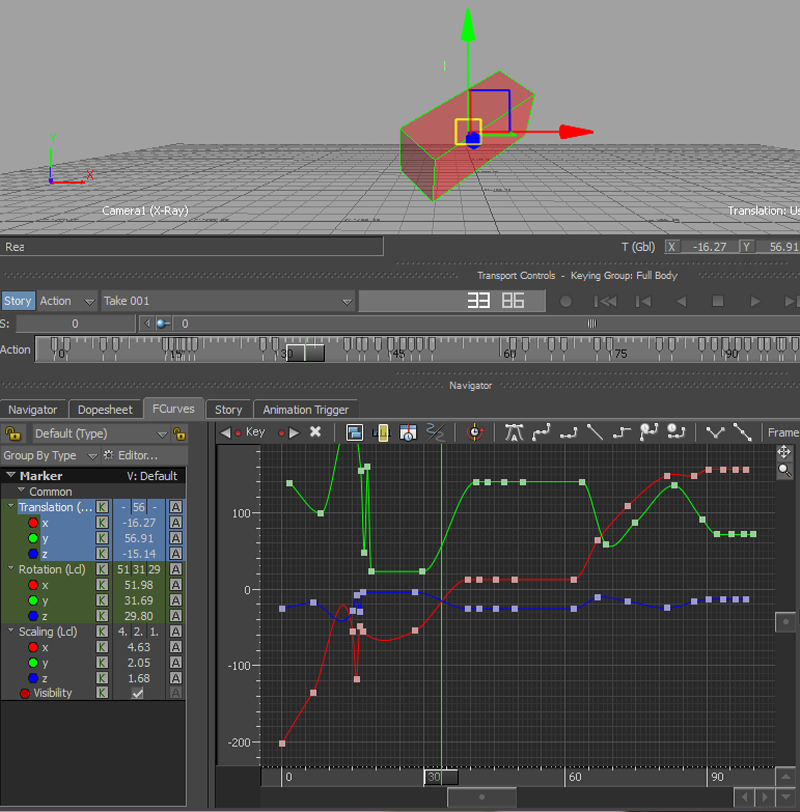Screen dimensions: 800x812
Task: Switch to the Navigator tab
Action: [x=33, y=410]
